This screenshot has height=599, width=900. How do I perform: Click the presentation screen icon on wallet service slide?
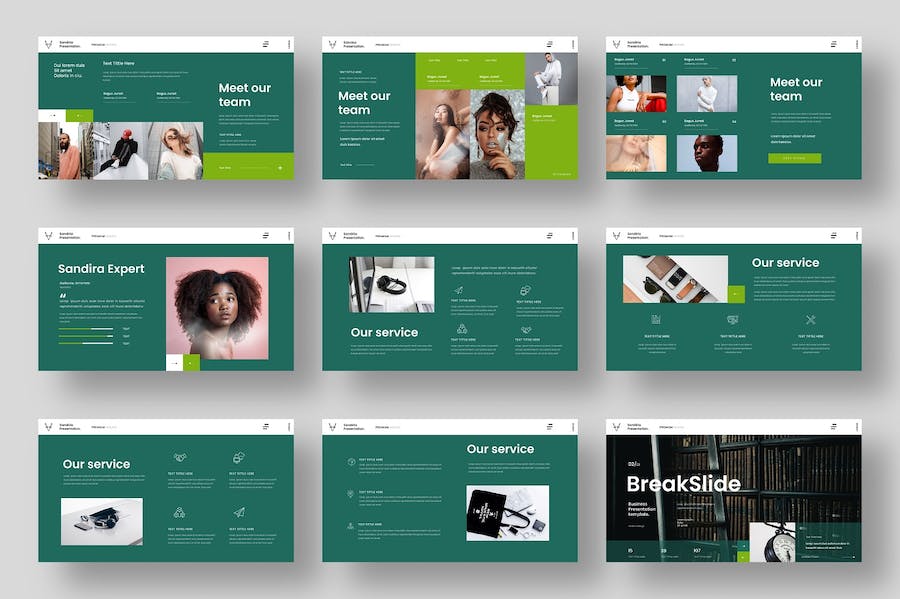pyautogui.click(x=733, y=320)
